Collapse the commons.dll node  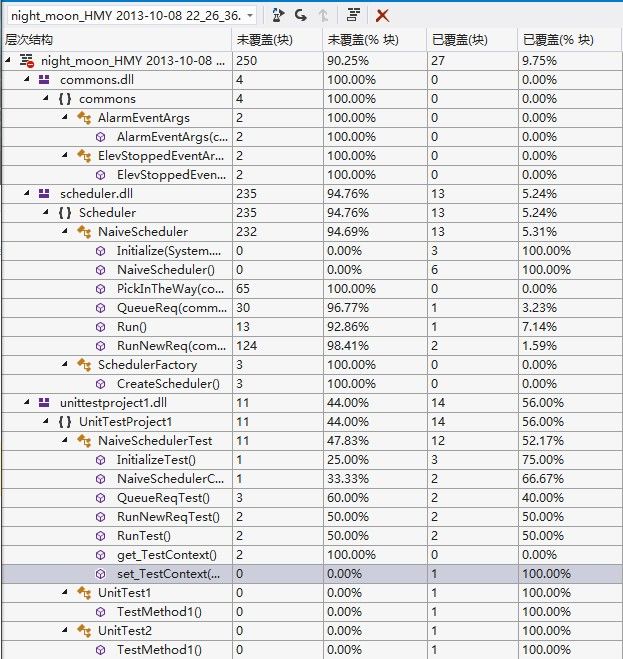[27, 79]
